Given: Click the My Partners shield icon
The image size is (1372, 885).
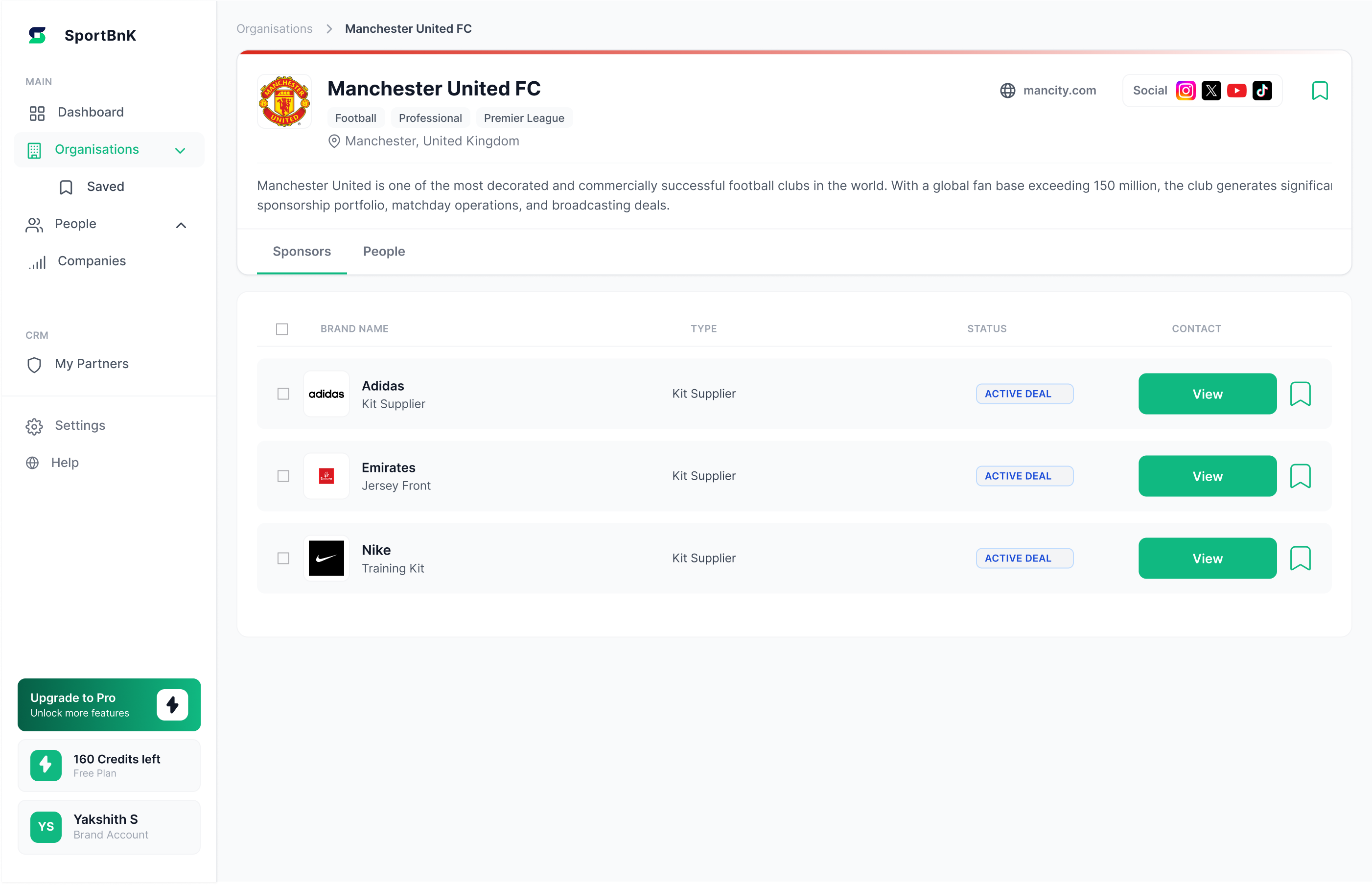Looking at the screenshot, I should pyautogui.click(x=34, y=365).
